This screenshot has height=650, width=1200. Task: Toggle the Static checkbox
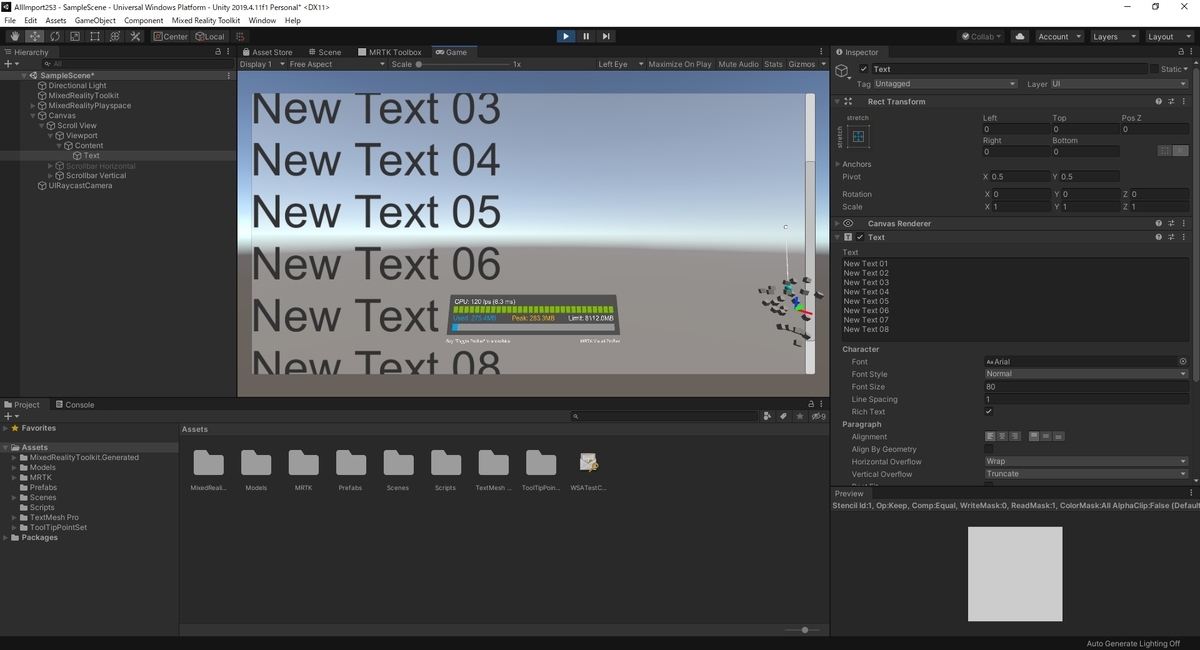click(x=1154, y=69)
